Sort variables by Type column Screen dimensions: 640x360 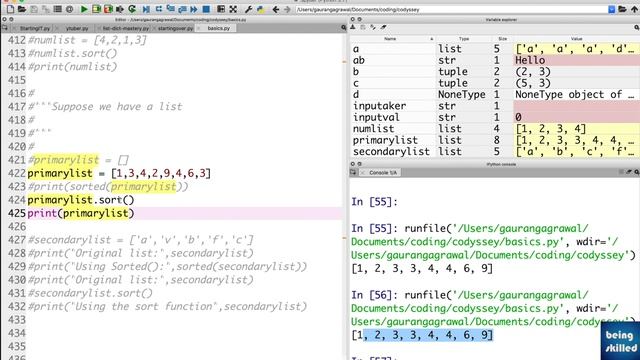[x=464, y=39]
